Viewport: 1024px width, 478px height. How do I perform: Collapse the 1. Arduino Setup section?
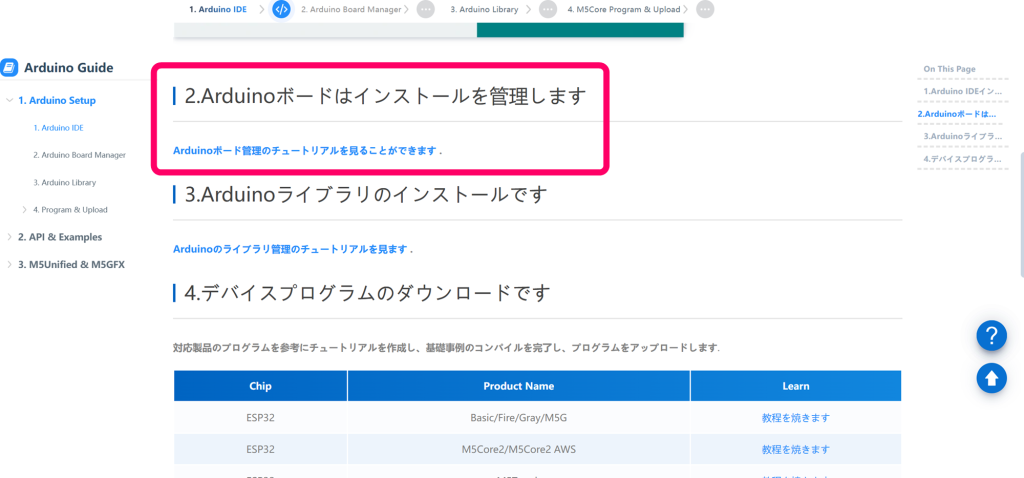click(9, 101)
